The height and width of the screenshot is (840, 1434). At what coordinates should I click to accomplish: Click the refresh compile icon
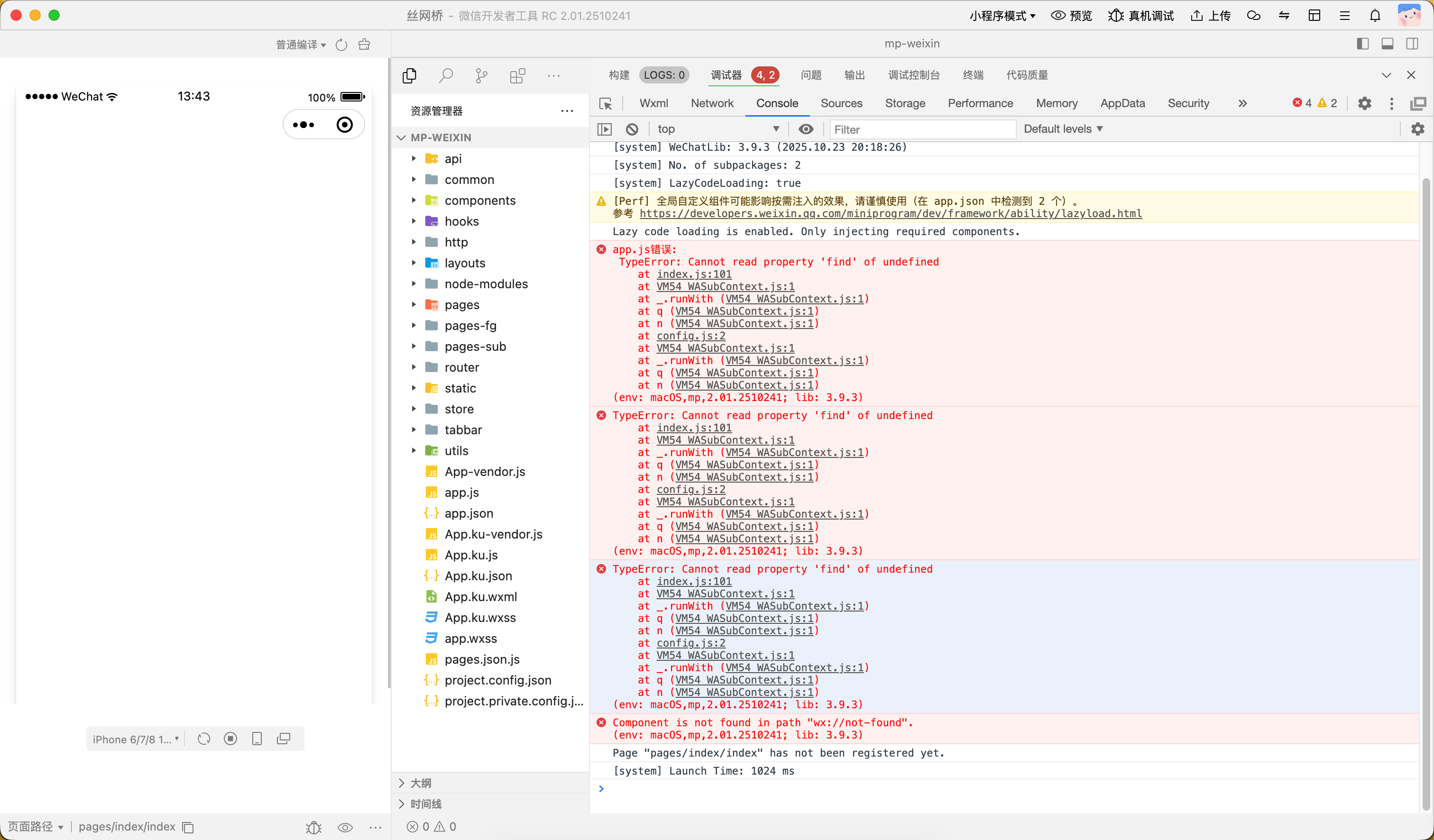click(x=341, y=45)
